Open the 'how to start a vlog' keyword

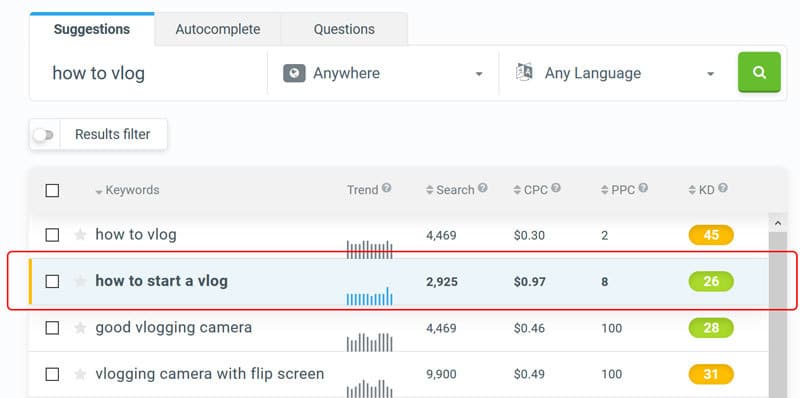[161, 281]
